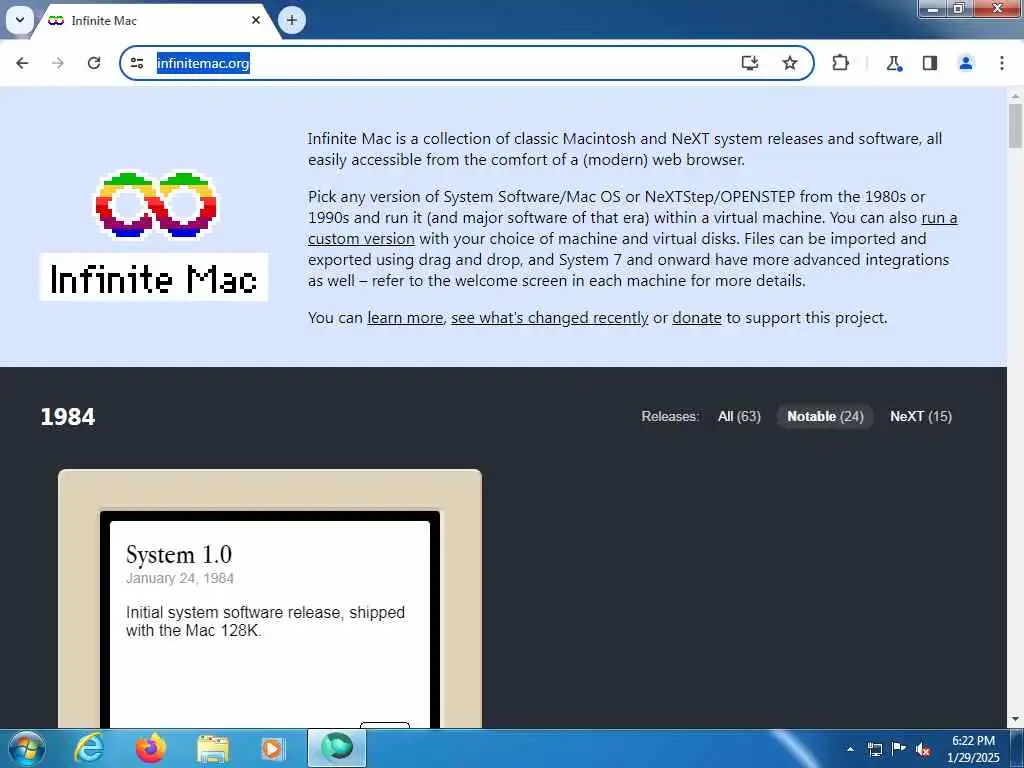The height and width of the screenshot is (768, 1024).
Task: Open Action Center flag icon
Action: (x=899, y=749)
